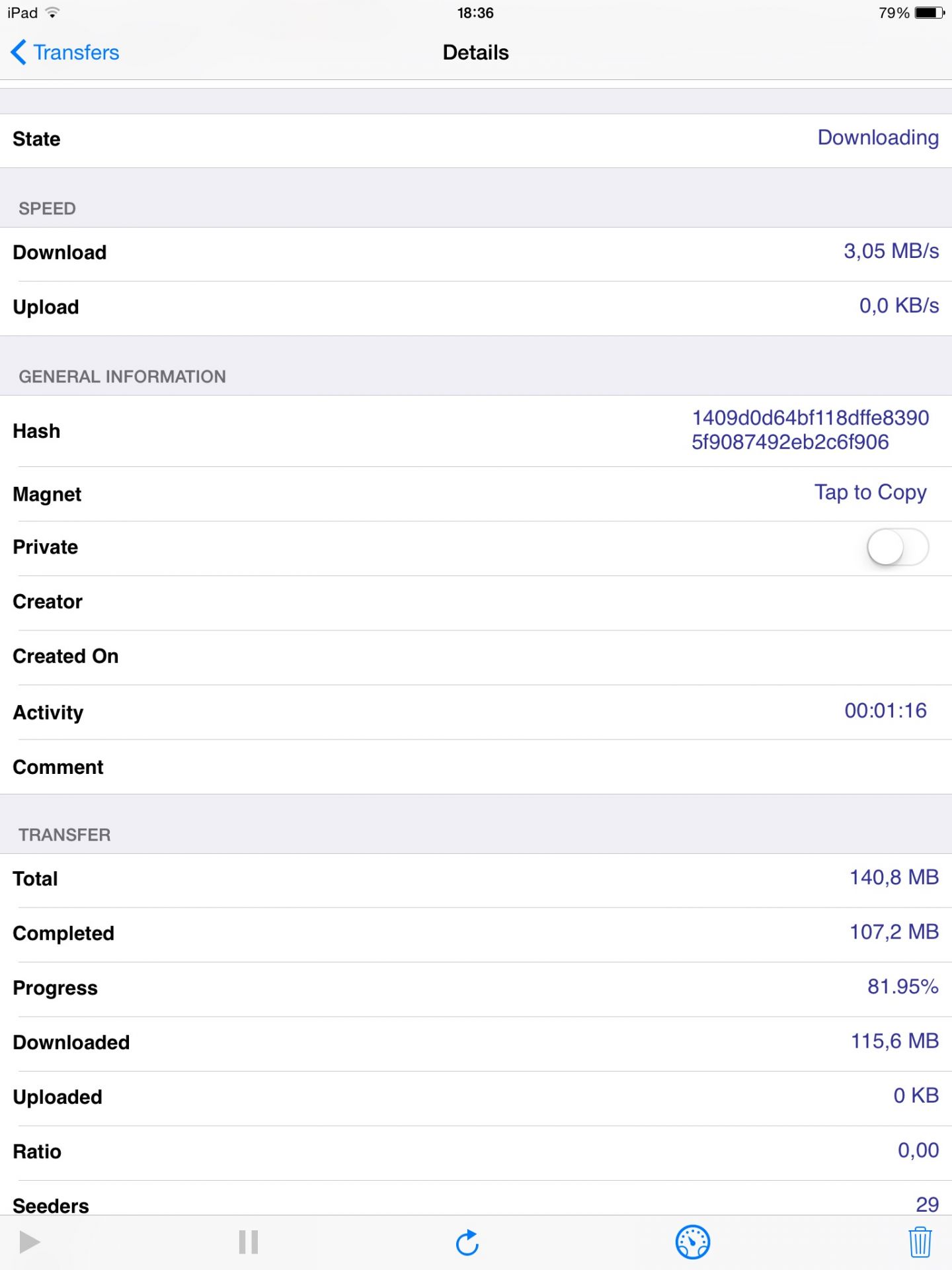Go back using the Transfers chevron
The height and width of the screenshot is (1270, 952).
[x=19, y=52]
